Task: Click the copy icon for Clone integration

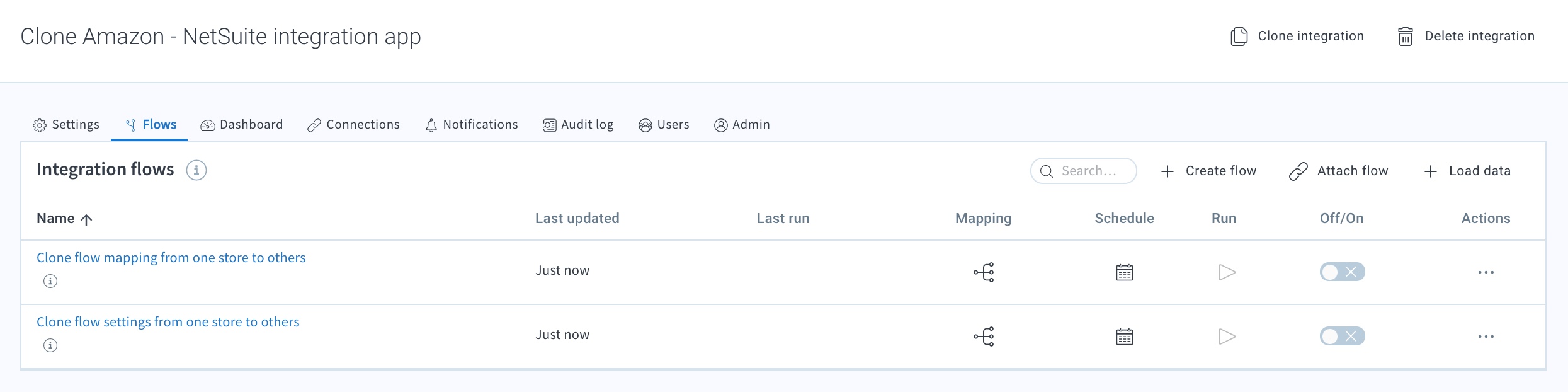Action: 1239,37
